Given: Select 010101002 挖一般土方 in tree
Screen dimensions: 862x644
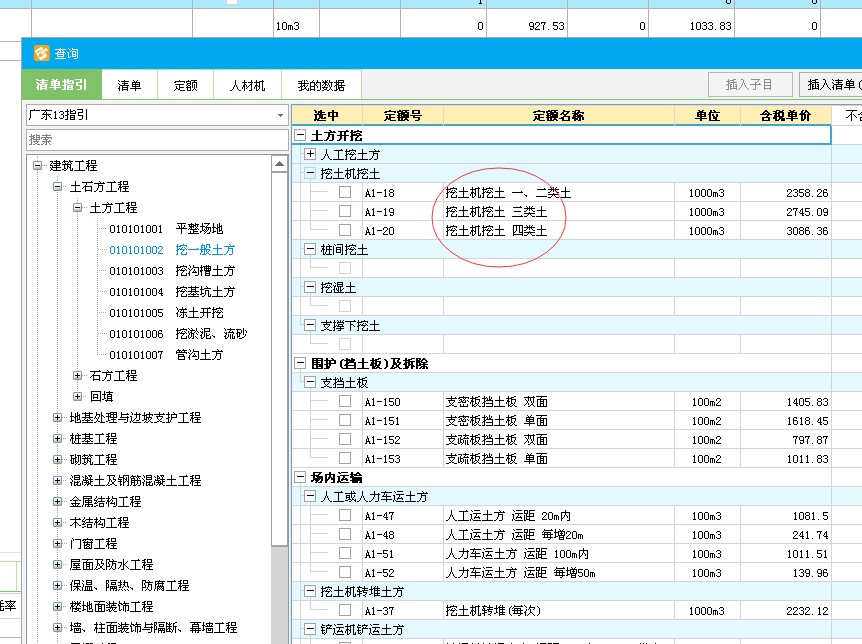Looking at the screenshot, I should [x=172, y=250].
